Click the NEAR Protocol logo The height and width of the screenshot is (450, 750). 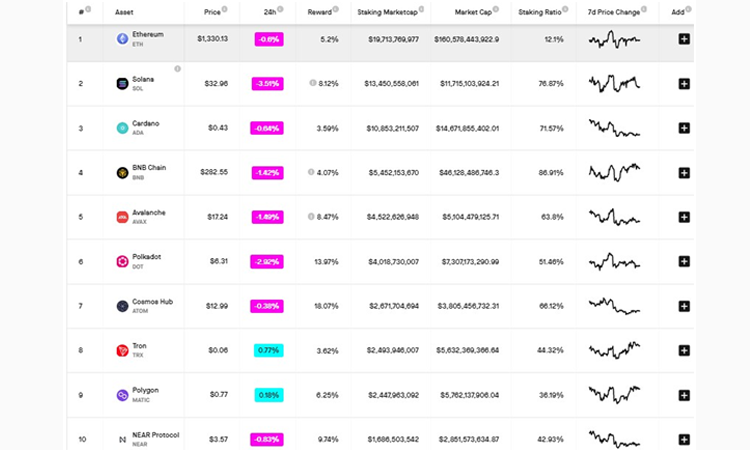[122, 439]
